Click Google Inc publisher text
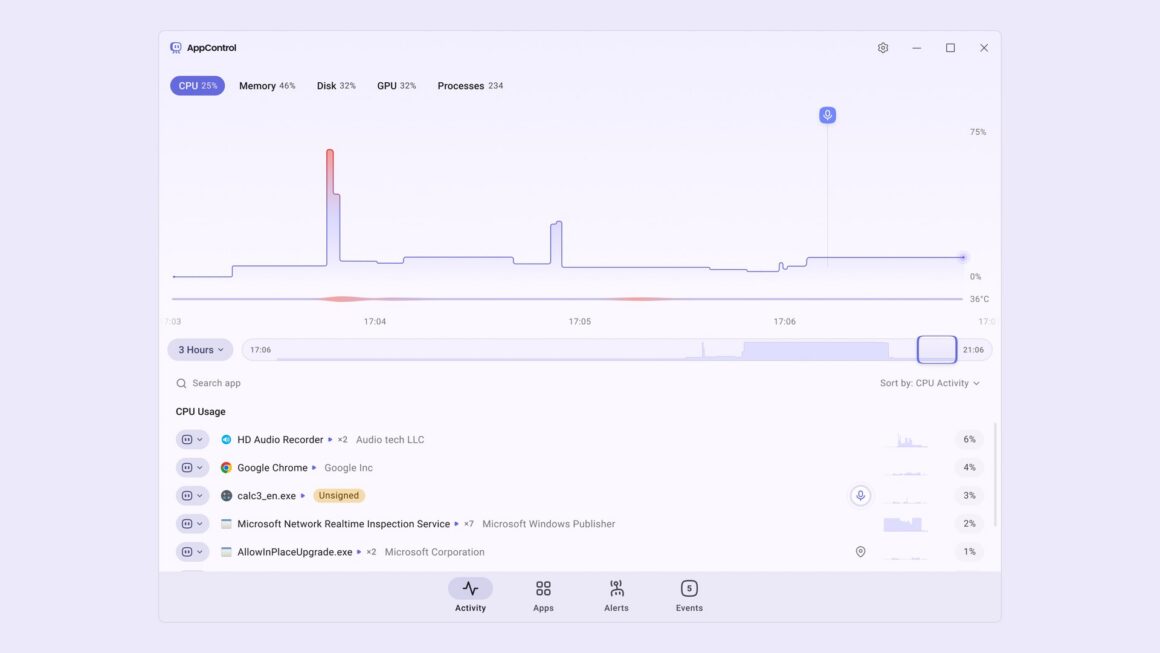1160x653 pixels. [348, 467]
